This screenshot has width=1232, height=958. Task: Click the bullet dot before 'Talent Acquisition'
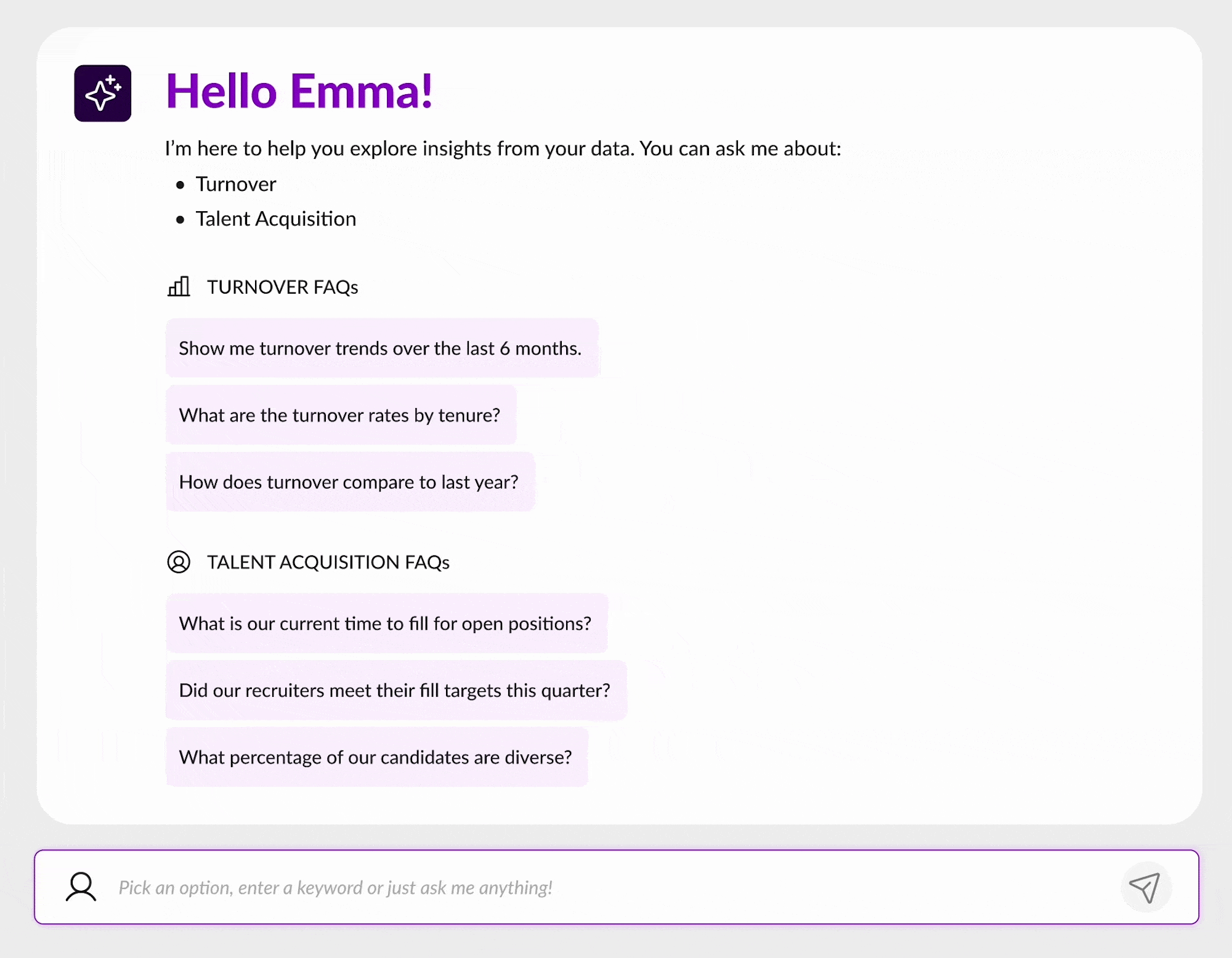pyautogui.click(x=180, y=219)
